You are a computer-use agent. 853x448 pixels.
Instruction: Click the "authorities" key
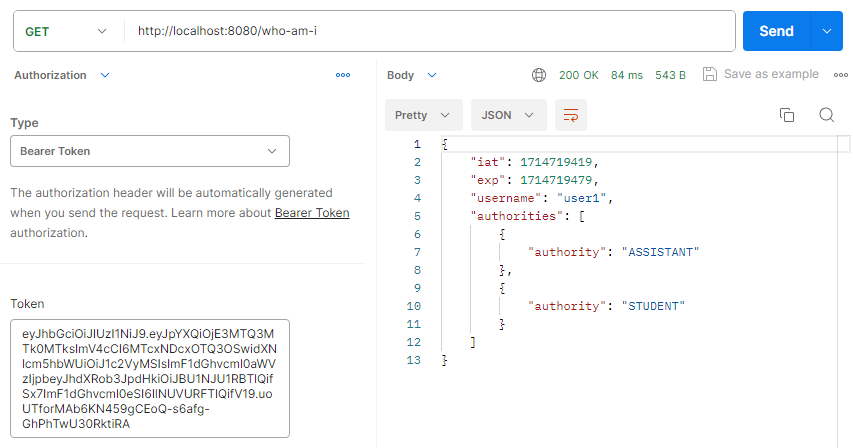tap(517, 216)
